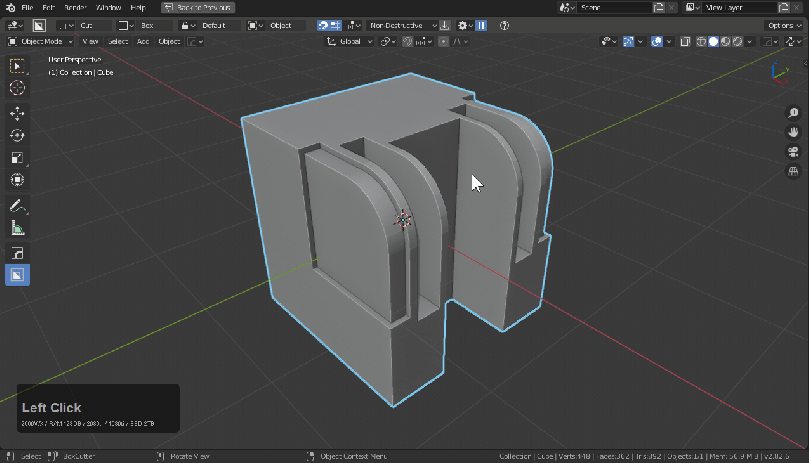Click the camera view icon
Image resolution: width=809 pixels, height=463 pixels.
pos(792,152)
